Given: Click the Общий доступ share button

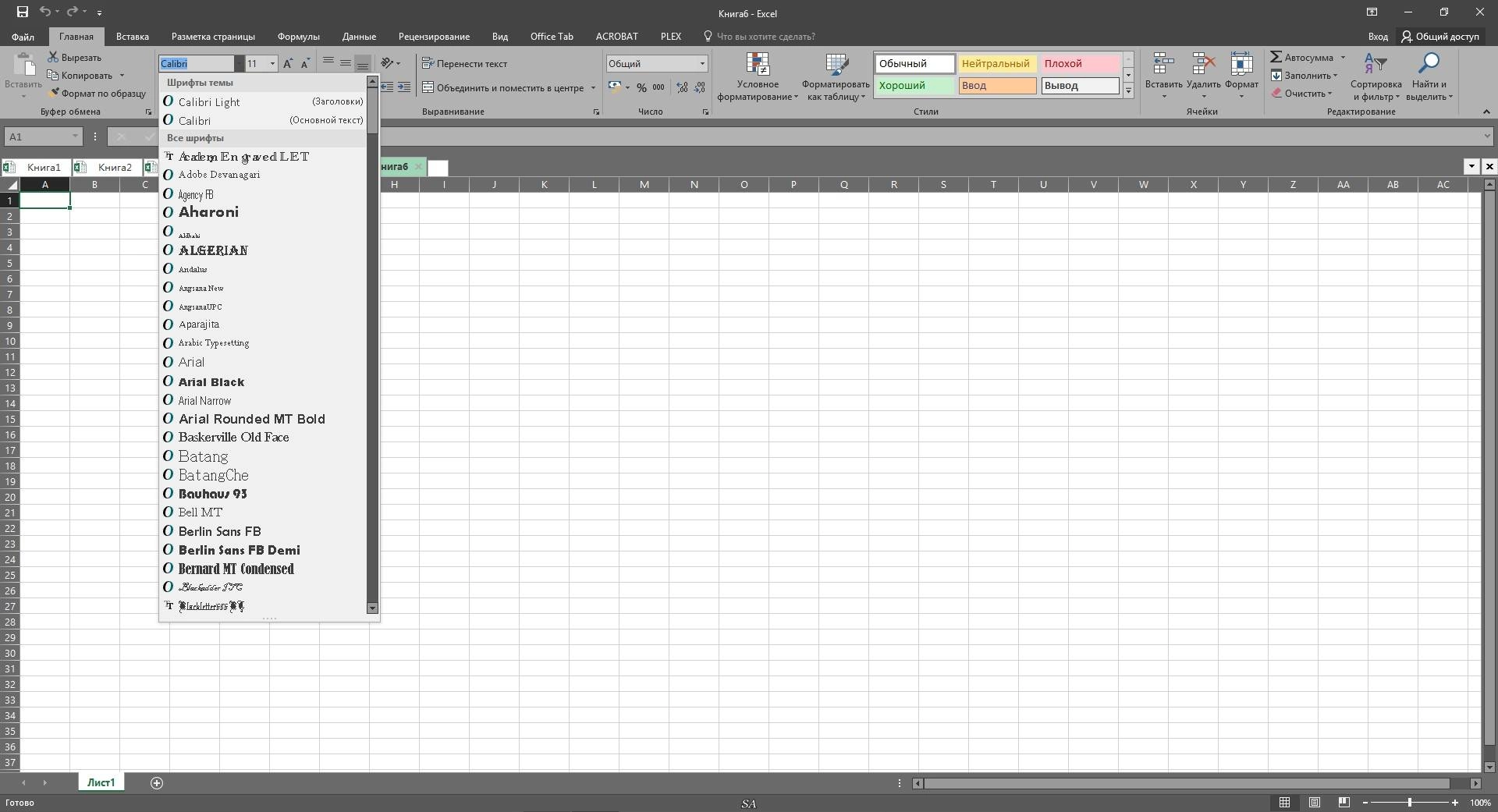Looking at the screenshot, I should click(x=1440, y=37).
